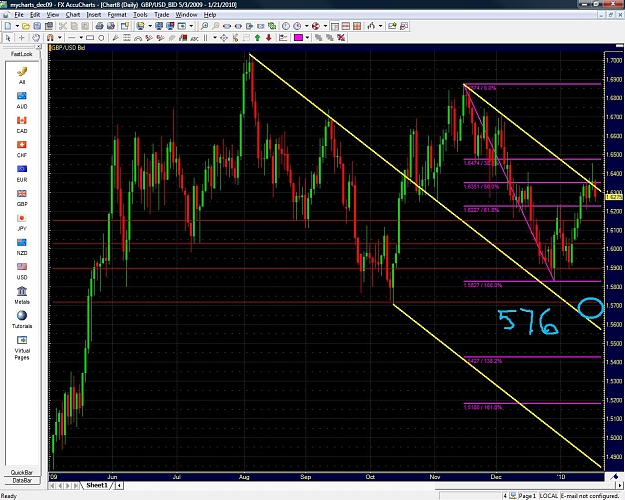The height and width of the screenshot is (500, 625).
Task: Open the Edit menu
Action: pyautogui.click(x=35, y=15)
